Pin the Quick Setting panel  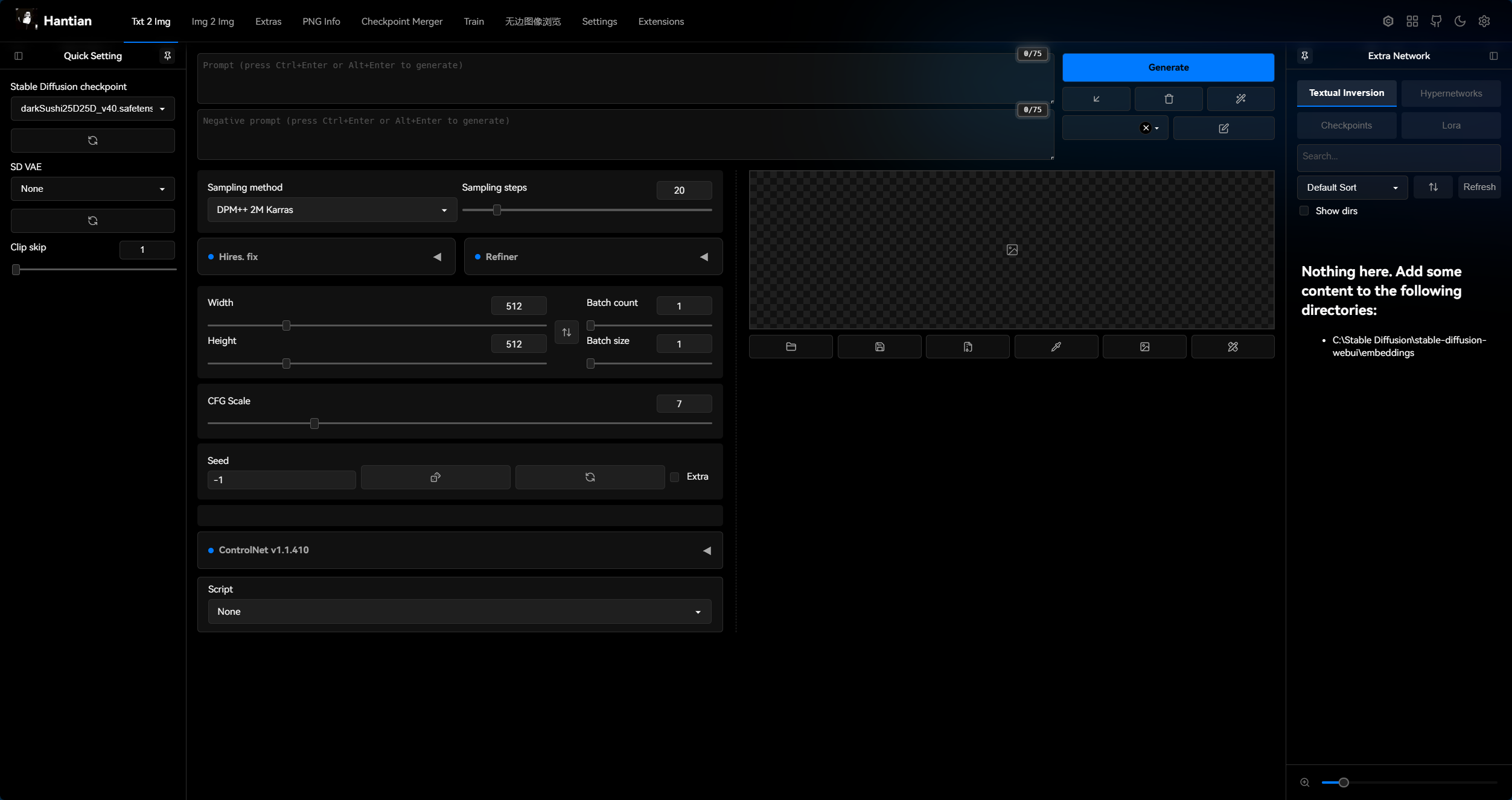click(167, 56)
